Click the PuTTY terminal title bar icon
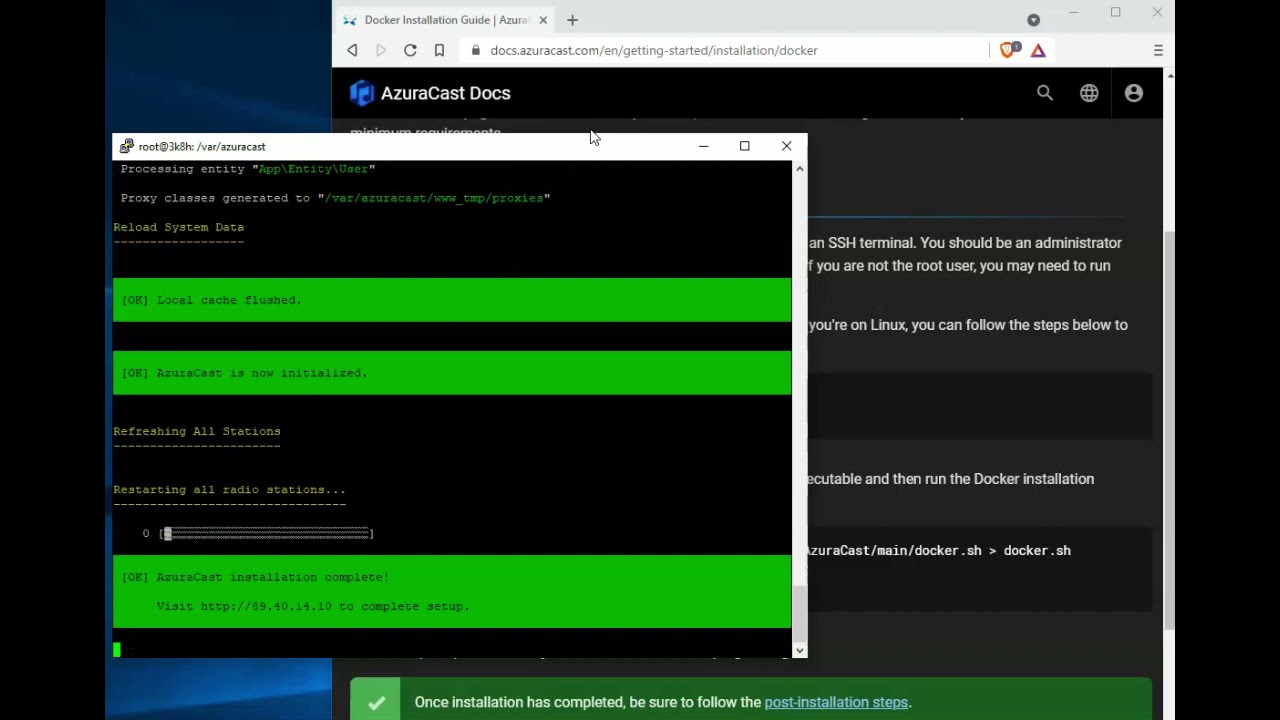The width and height of the screenshot is (1280, 720). (126, 146)
